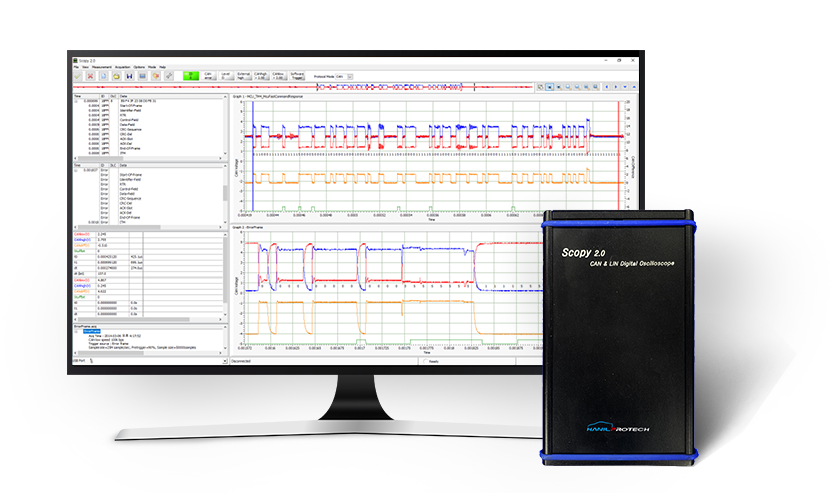Image resolution: width=833 pixels, height=493 pixels.
Task: Click the yellow folder with red mark icon
Action: pos(156,76)
